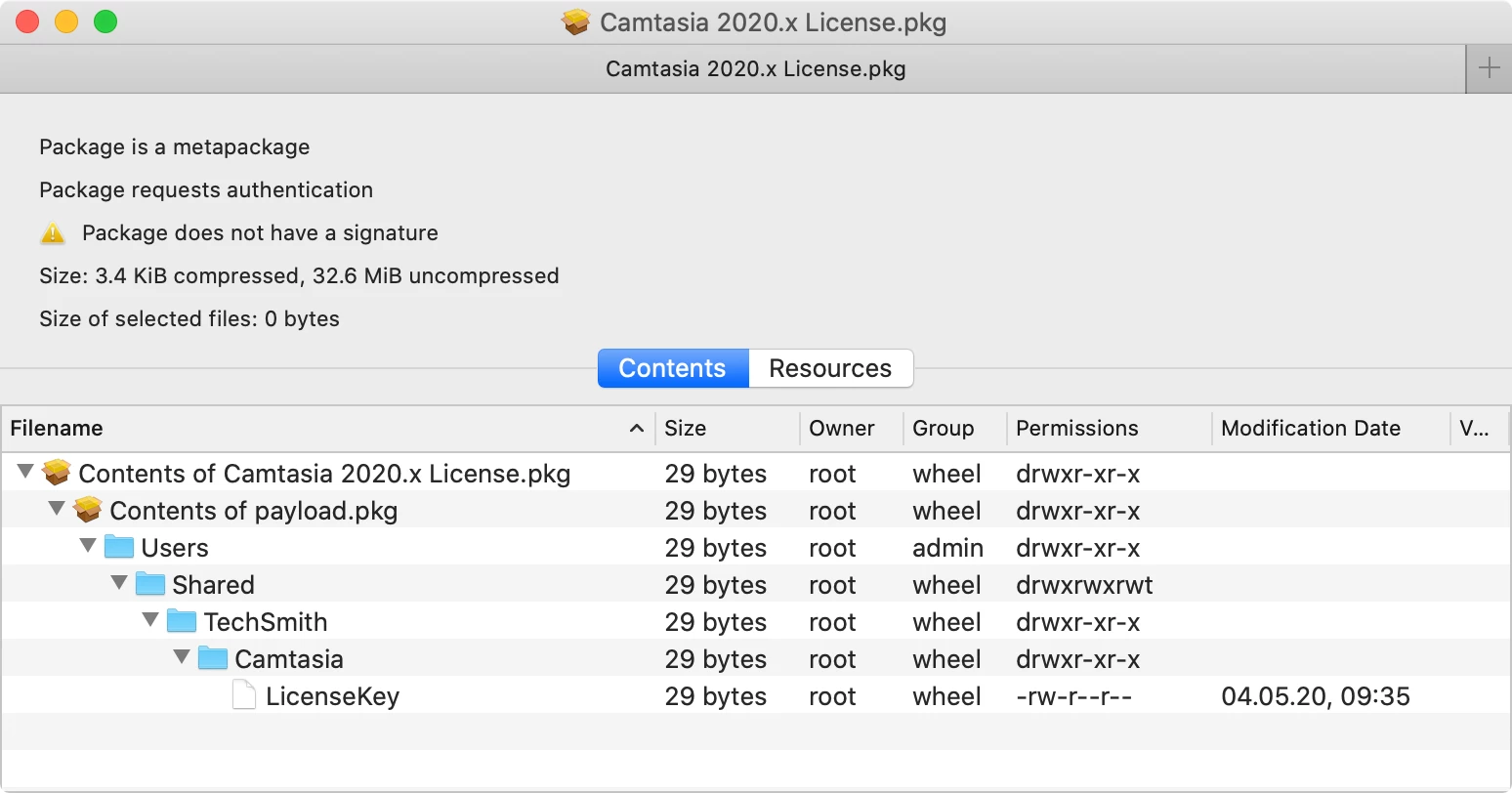Select the Camtasia 2020.x License.pkg window tab

[733, 69]
